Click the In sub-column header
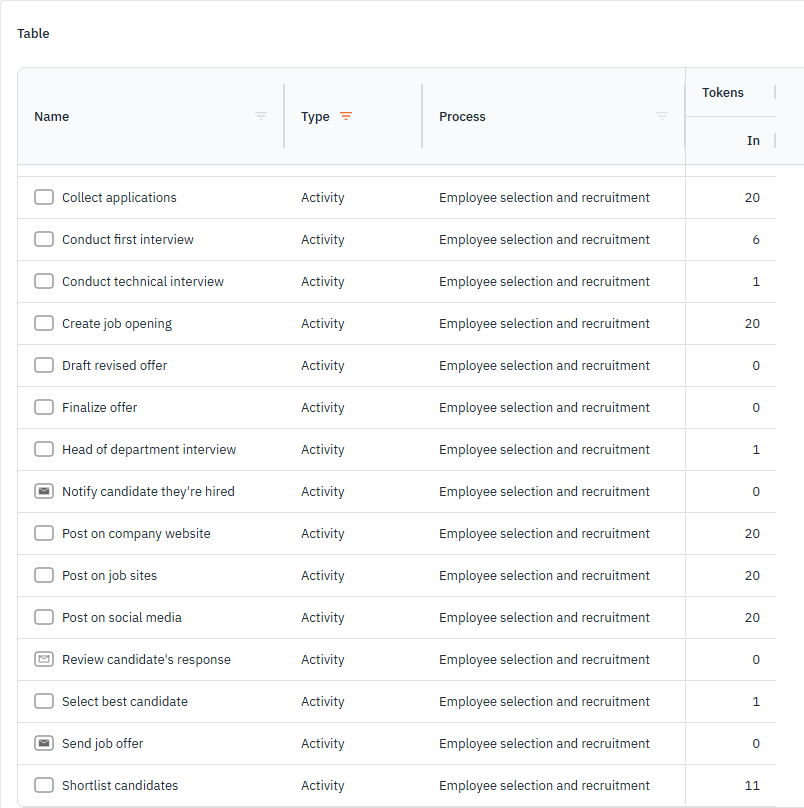This screenshot has width=804, height=808. pyautogui.click(x=753, y=140)
